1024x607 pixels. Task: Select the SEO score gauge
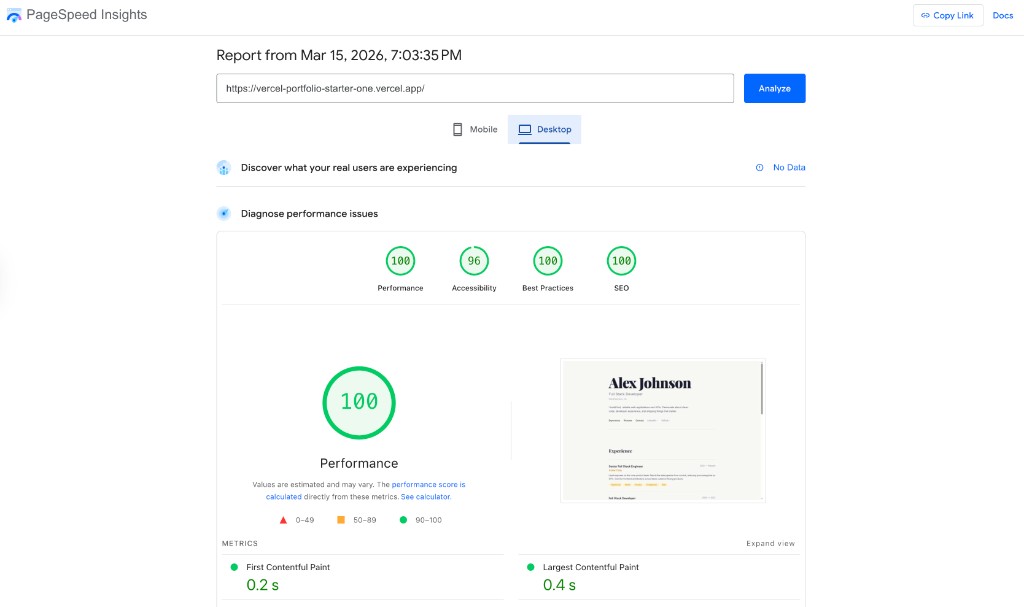[x=621, y=262]
